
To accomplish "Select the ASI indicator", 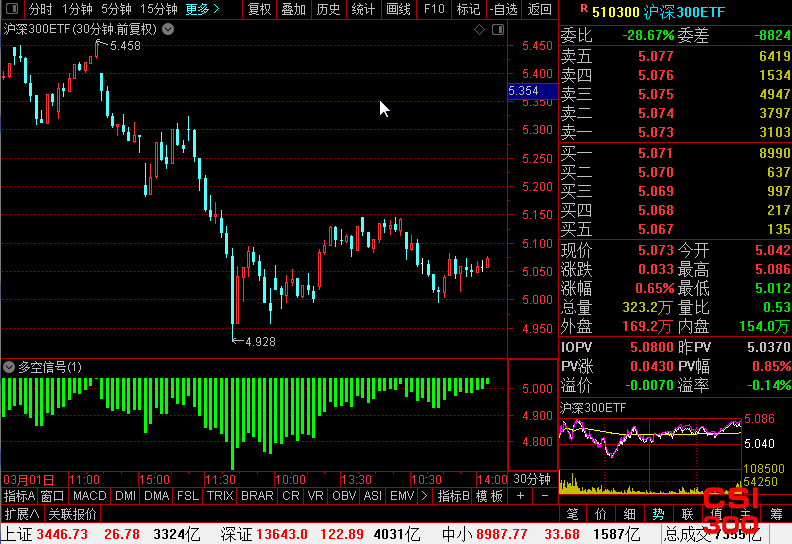I will (x=373, y=496).
